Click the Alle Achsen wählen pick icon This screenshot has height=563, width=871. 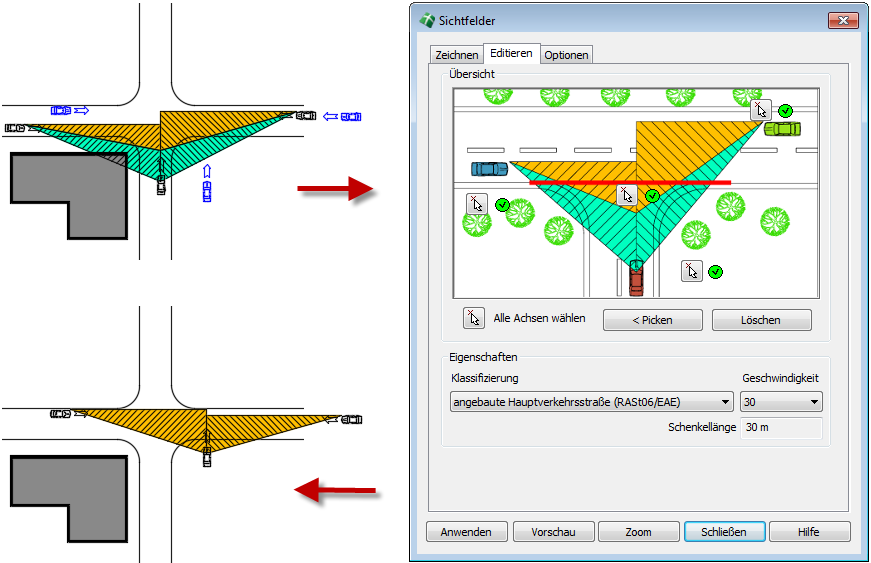pyautogui.click(x=474, y=319)
